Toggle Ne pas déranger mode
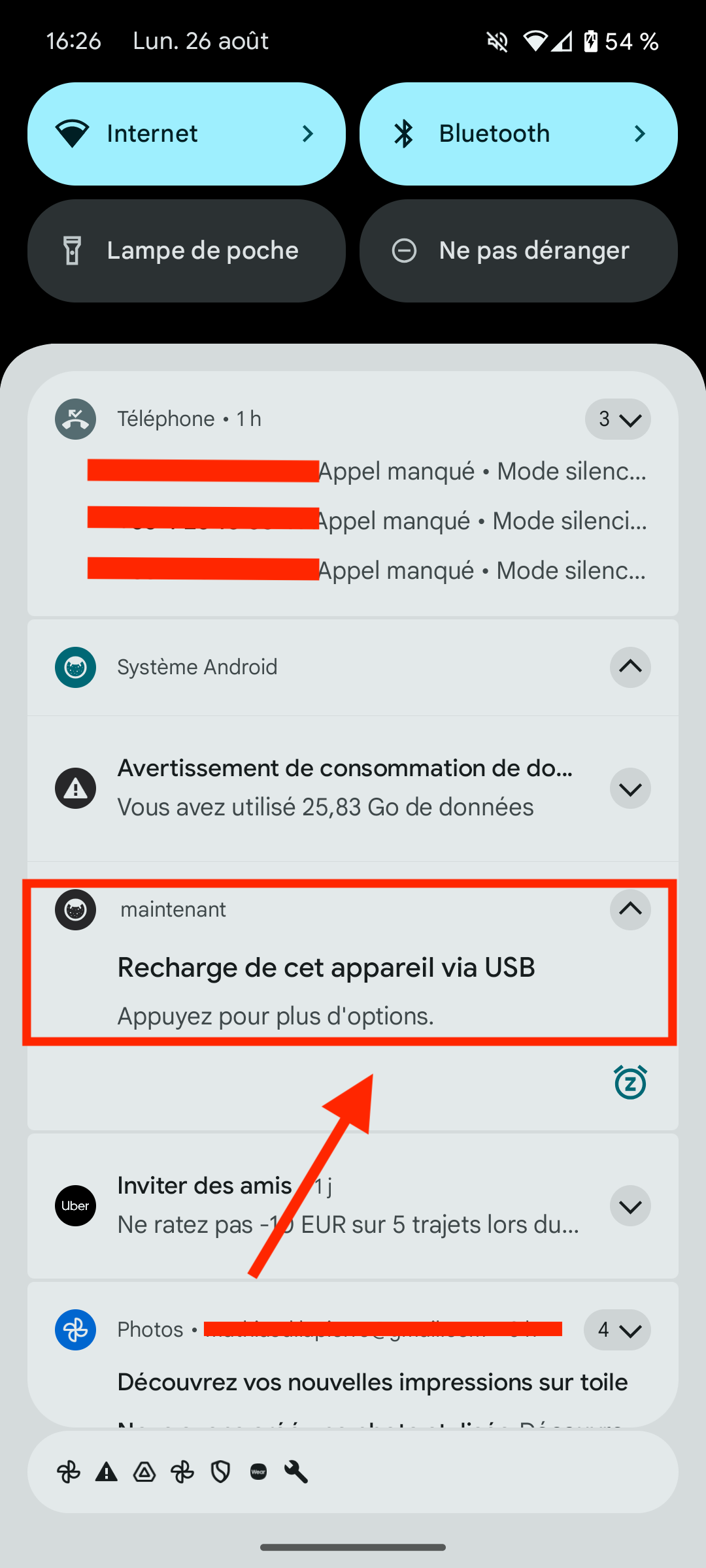The width and height of the screenshot is (706, 1568). pos(518,251)
